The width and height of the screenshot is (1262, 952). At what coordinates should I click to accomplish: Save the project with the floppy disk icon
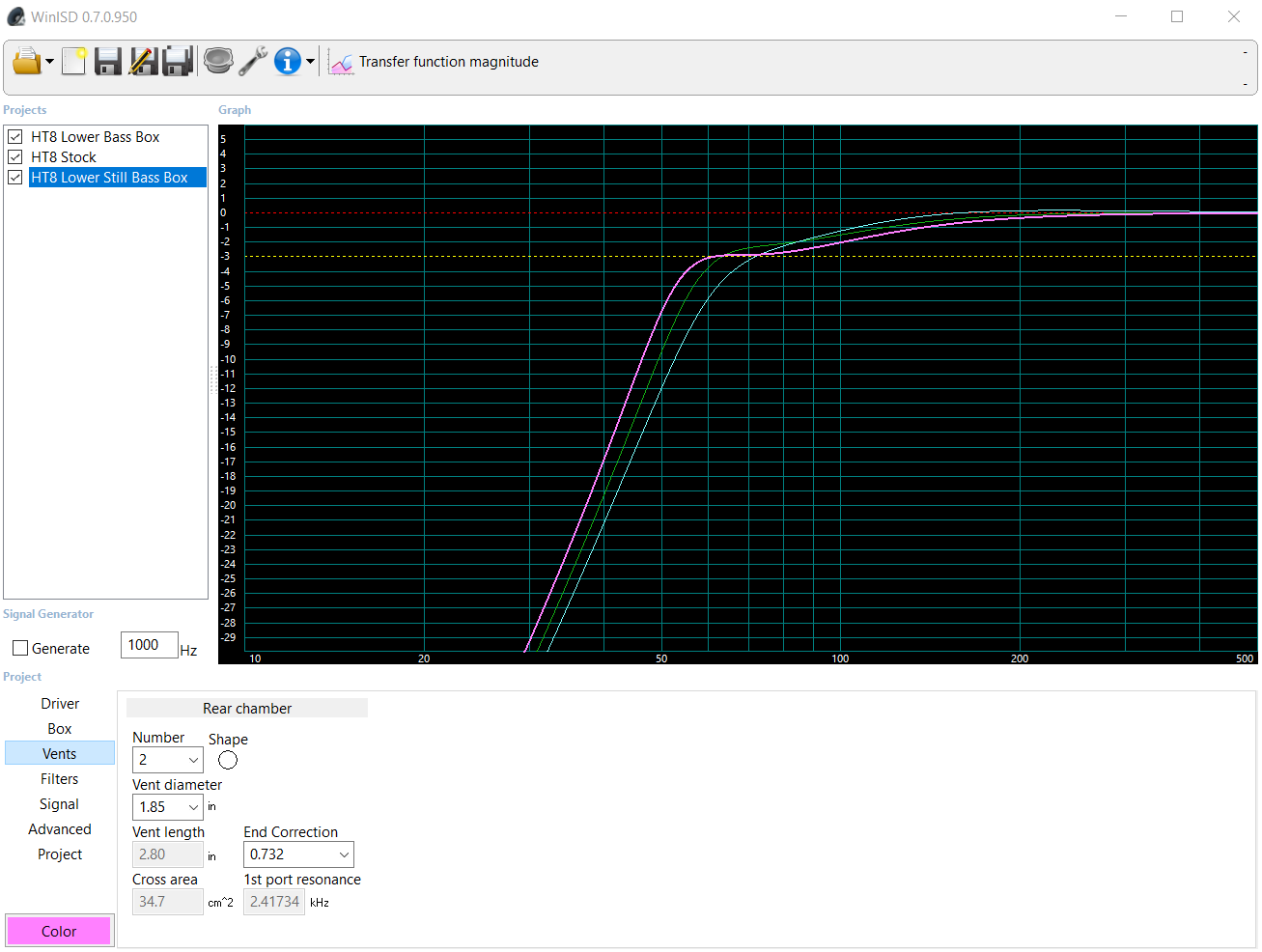pos(108,62)
